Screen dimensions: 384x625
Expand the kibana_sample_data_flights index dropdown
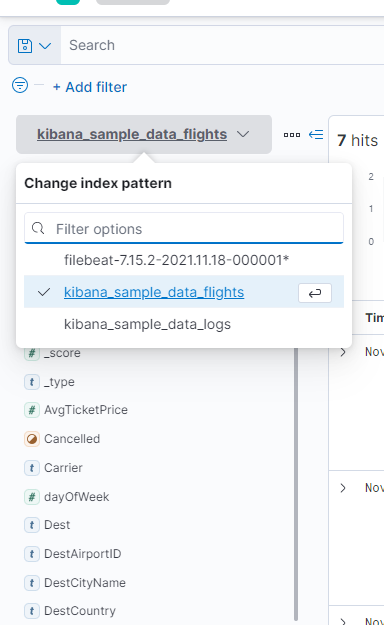pos(144,135)
